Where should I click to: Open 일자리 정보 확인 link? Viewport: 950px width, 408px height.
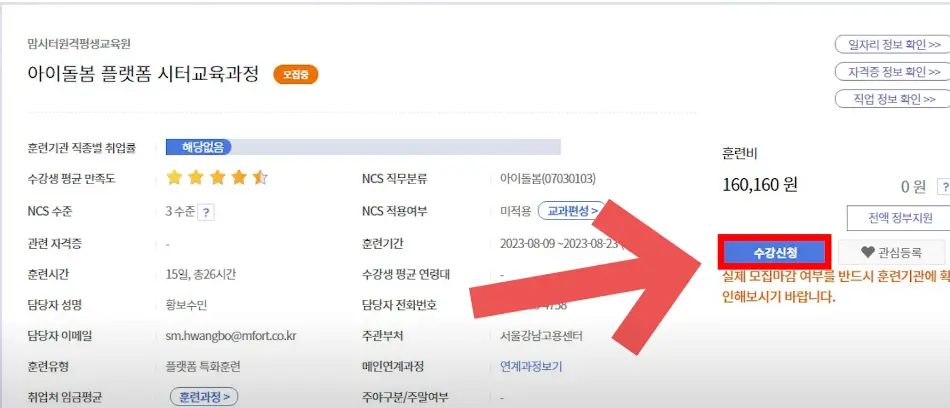[x=892, y=45]
